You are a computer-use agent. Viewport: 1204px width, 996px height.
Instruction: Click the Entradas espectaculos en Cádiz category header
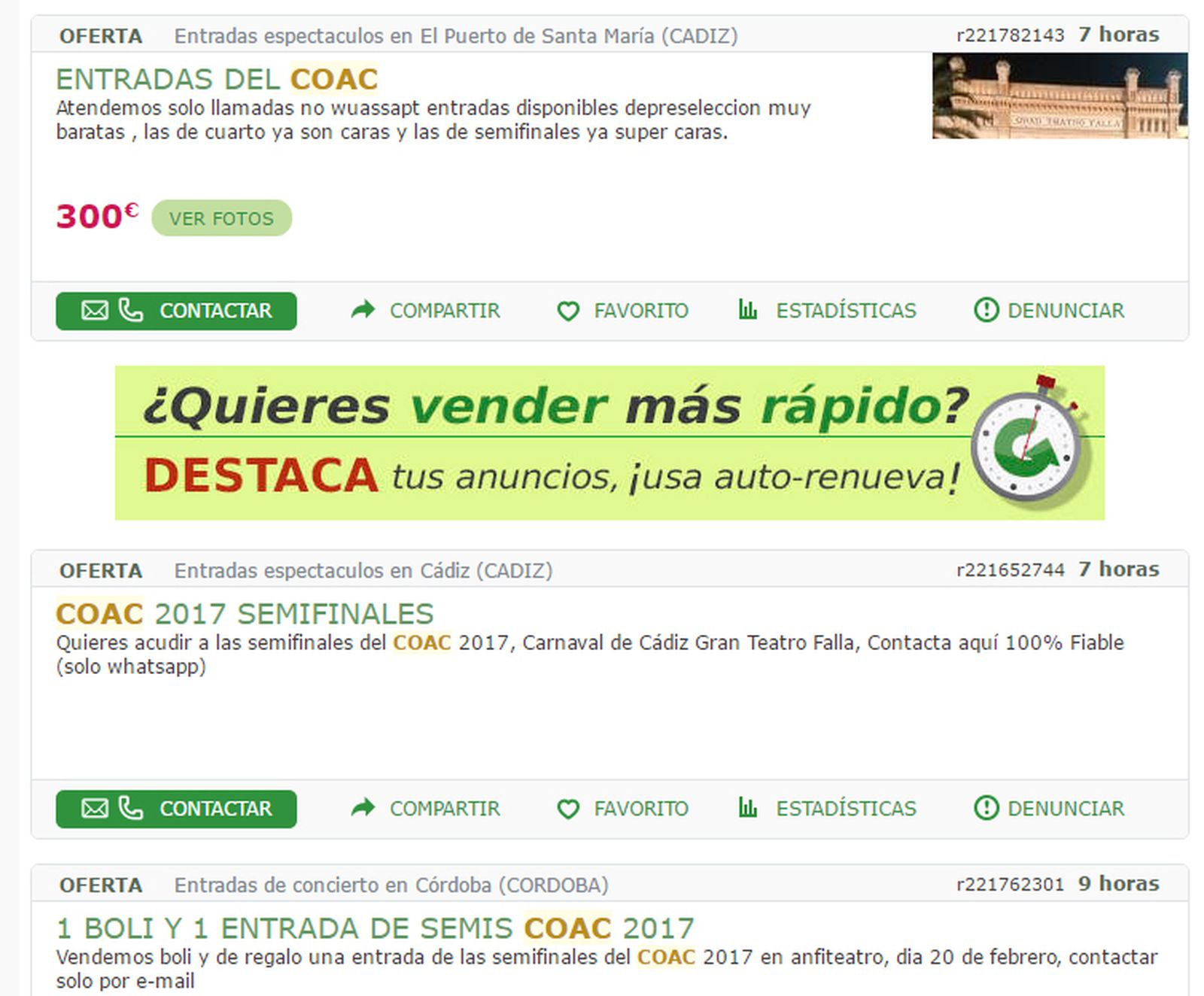click(363, 570)
